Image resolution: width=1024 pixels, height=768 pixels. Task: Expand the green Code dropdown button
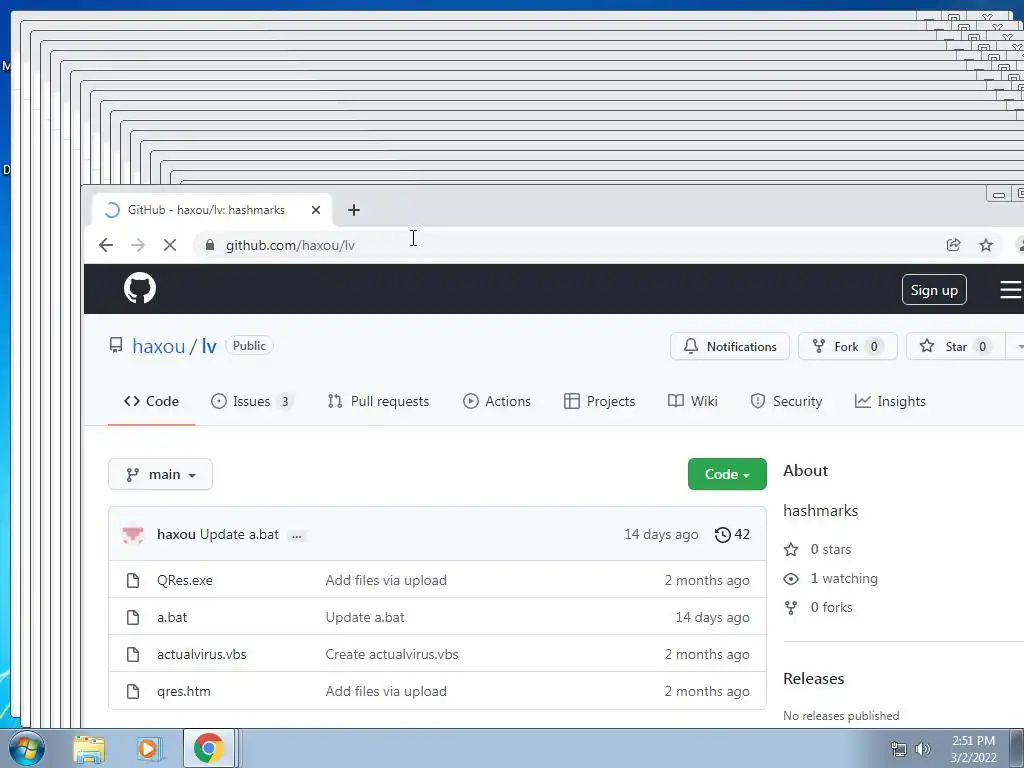coord(727,474)
